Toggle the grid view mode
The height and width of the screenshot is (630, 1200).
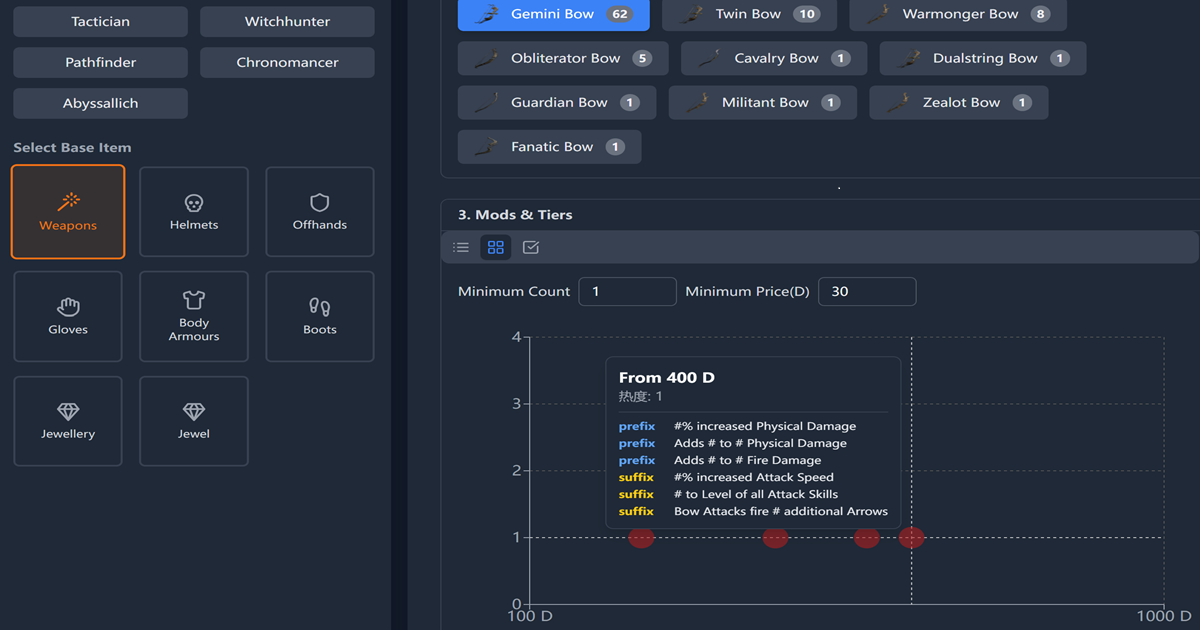point(495,247)
